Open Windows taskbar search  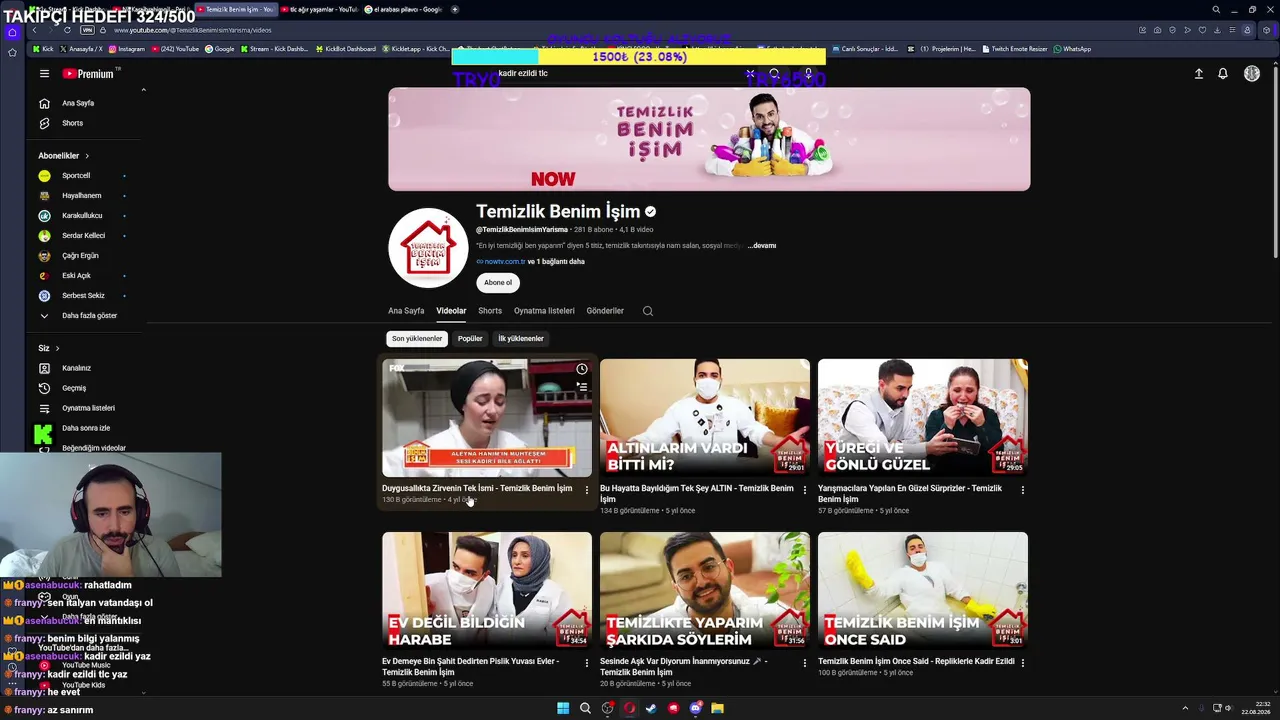point(585,708)
